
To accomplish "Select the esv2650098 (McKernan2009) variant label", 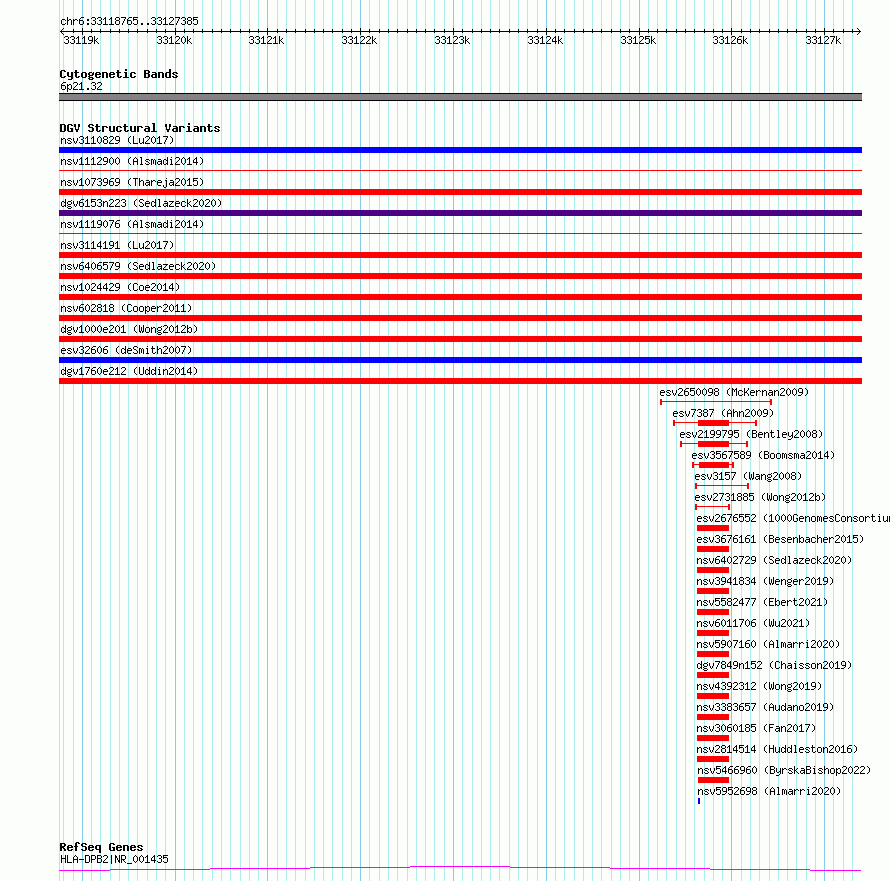I will 734,392.
